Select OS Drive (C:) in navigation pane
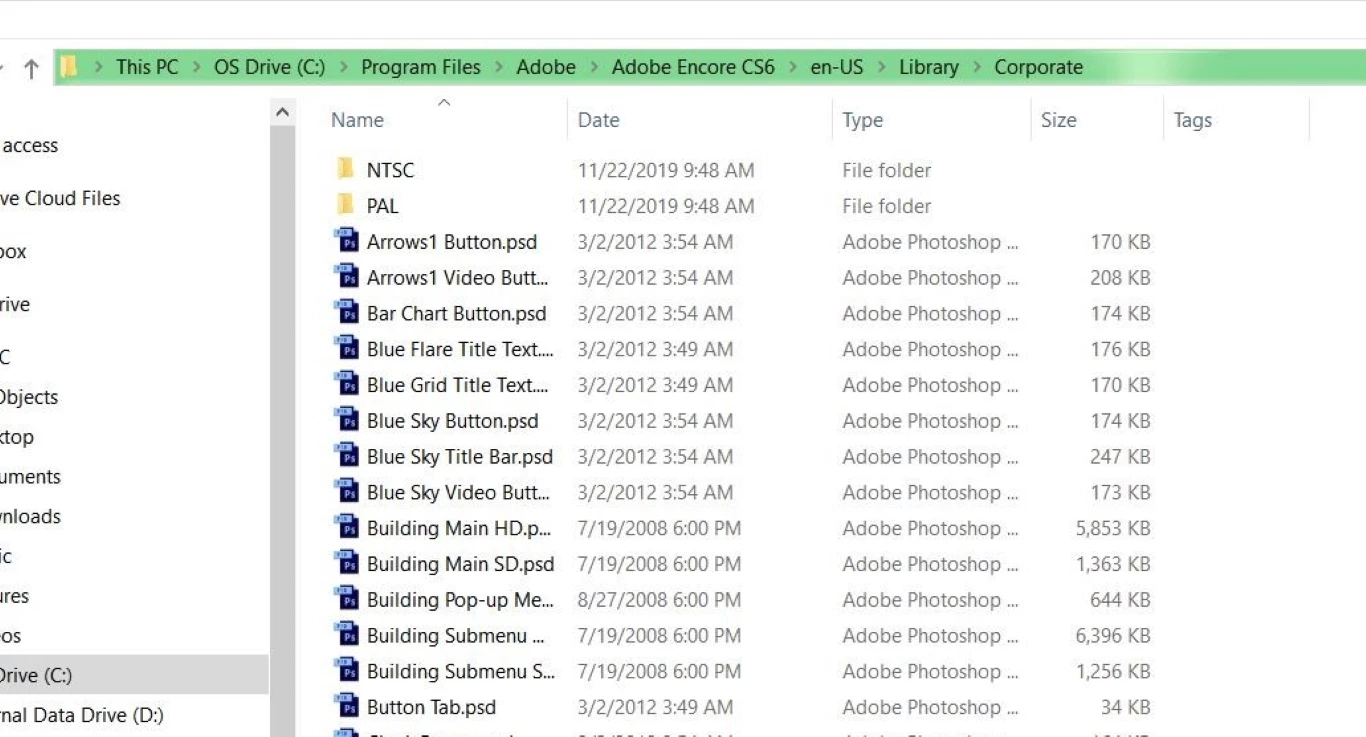The image size is (1366, 737). pyautogui.click(x=134, y=675)
